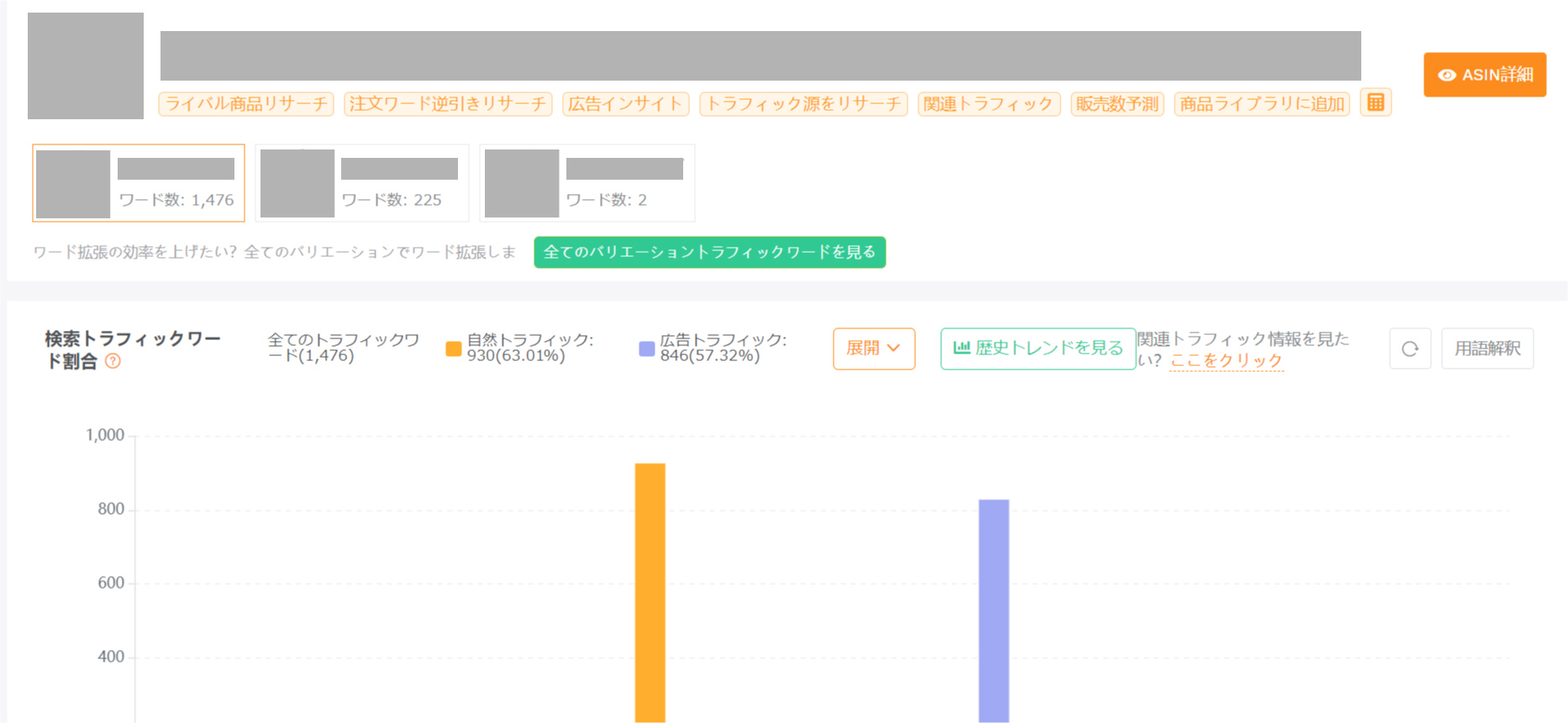This screenshot has height=723, width=1568.
Task: Click the ASIN詳細 button
Action: [x=1484, y=75]
